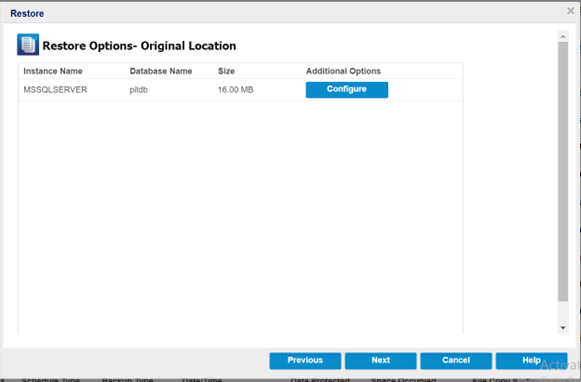581x382 pixels.
Task: Click the Additional Options column header
Action: click(x=343, y=71)
